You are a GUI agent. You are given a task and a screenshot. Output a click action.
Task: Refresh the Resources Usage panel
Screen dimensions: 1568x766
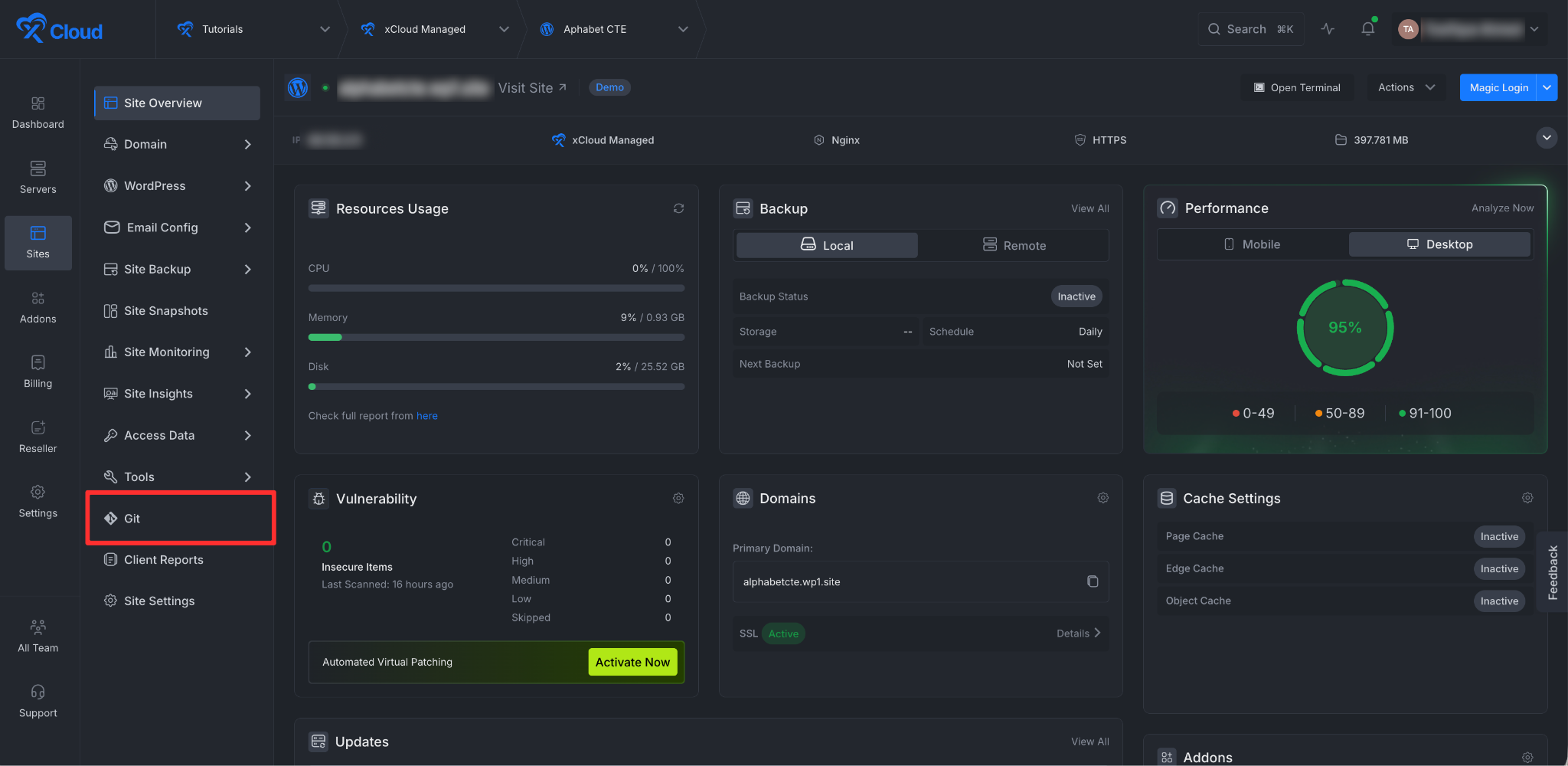[x=678, y=208]
